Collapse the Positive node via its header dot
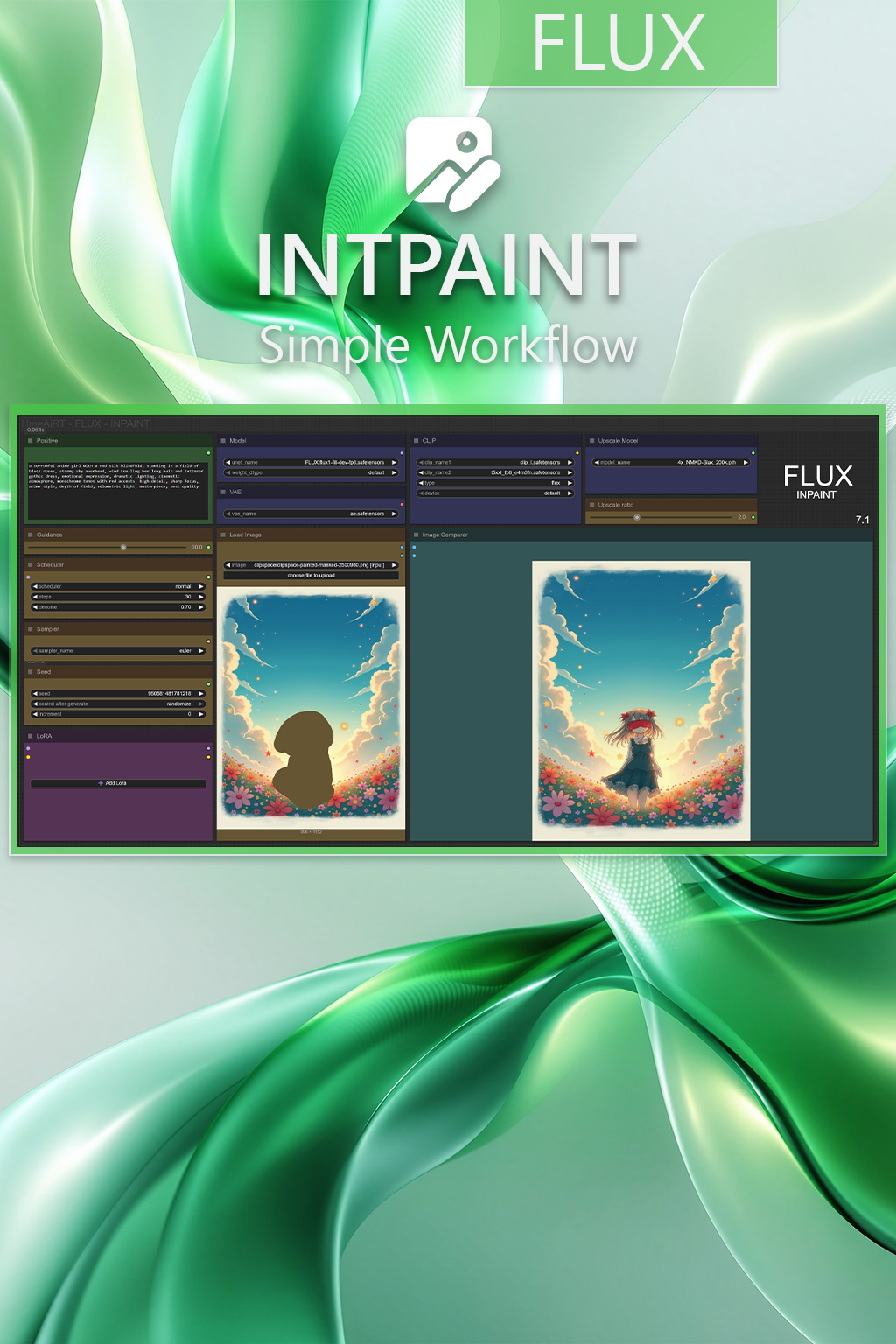896x1344 pixels. [x=30, y=441]
